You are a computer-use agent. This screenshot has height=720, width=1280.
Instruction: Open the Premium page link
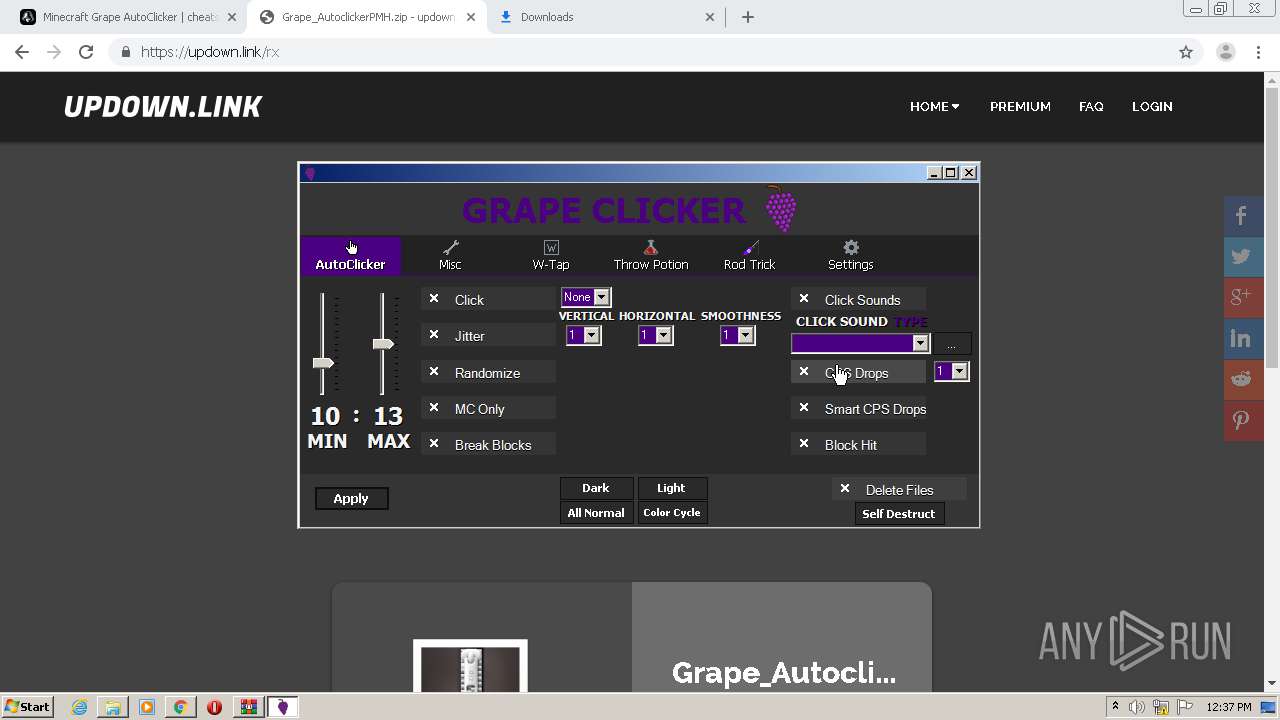pyautogui.click(x=1020, y=106)
